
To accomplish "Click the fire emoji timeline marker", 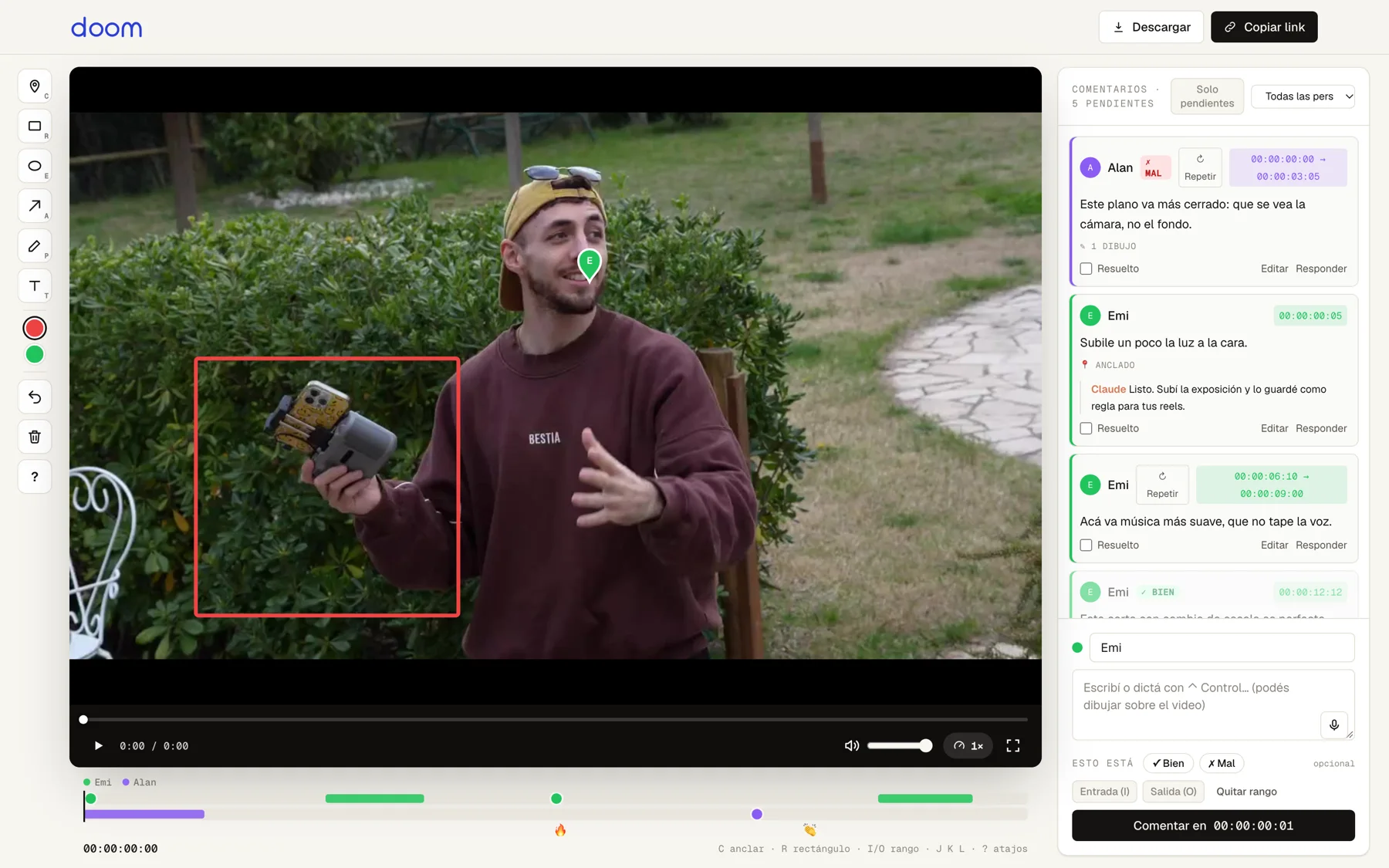I will click(560, 830).
